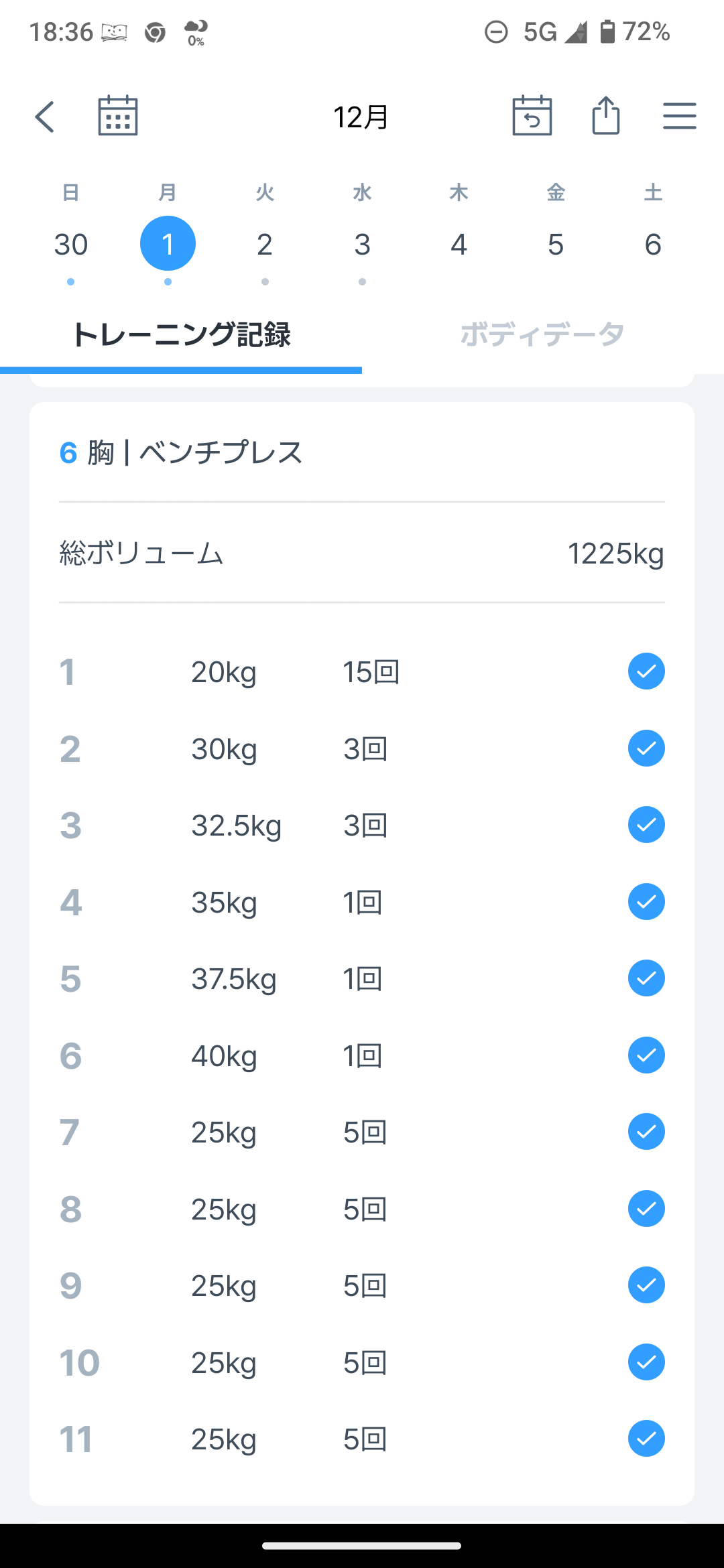The height and width of the screenshot is (1568, 724).
Task: Tap the share export icon
Action: [605, 116]
